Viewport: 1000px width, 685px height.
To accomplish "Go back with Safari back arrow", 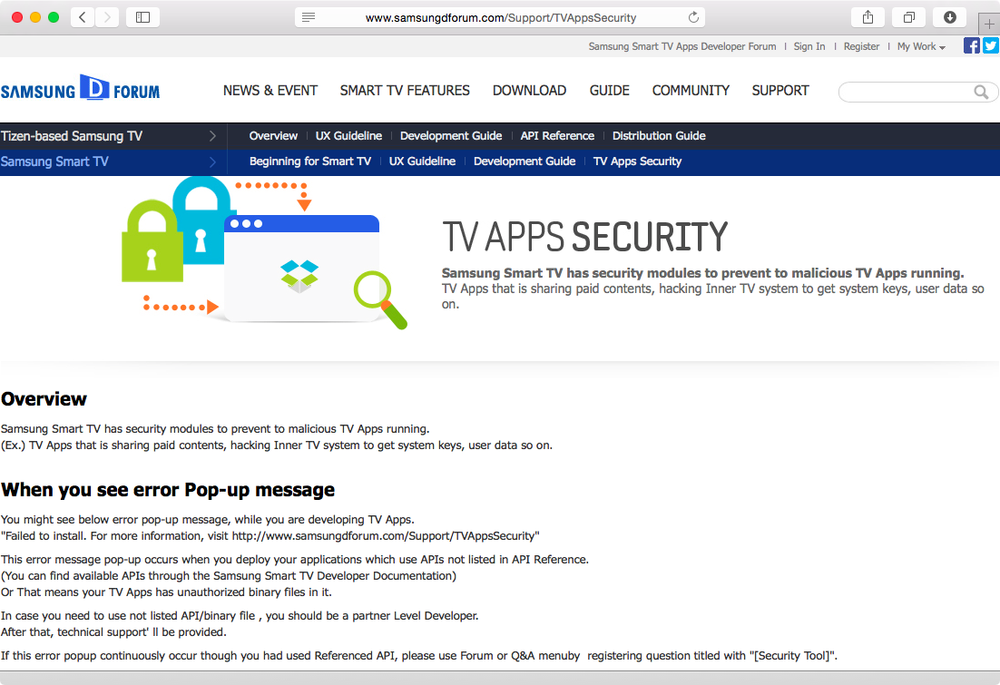I will click(82, 17).
